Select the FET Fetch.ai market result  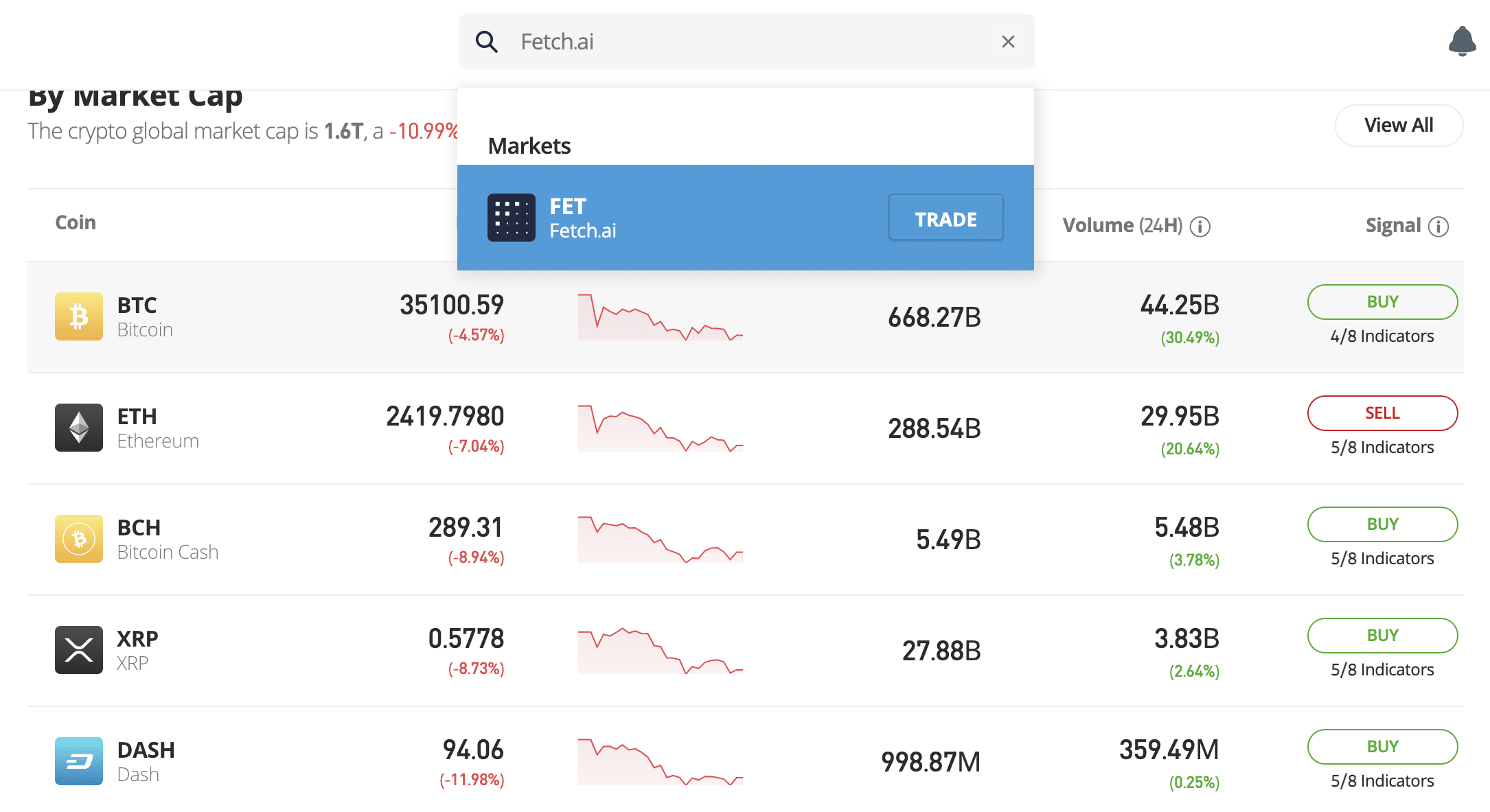745,218
